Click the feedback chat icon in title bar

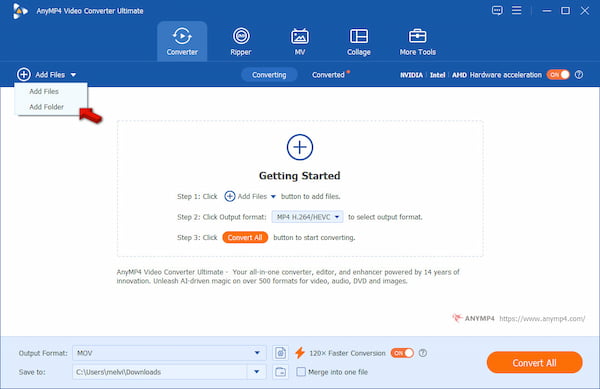tap(497, 10)
